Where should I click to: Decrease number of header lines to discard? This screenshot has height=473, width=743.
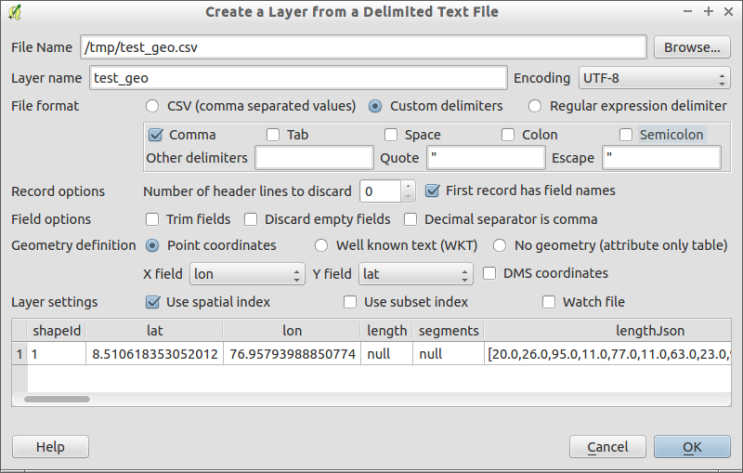tap(408, 197)
